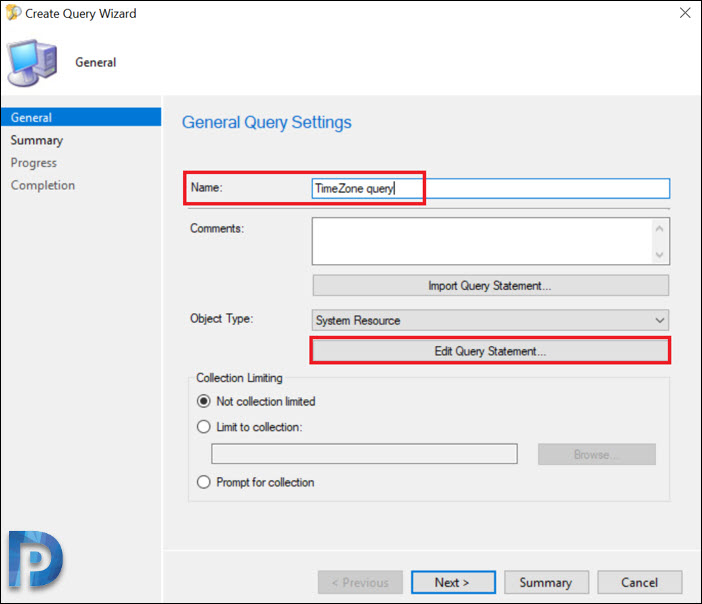
Task: Click the Comments box down arrow
Action: (659, 255)
